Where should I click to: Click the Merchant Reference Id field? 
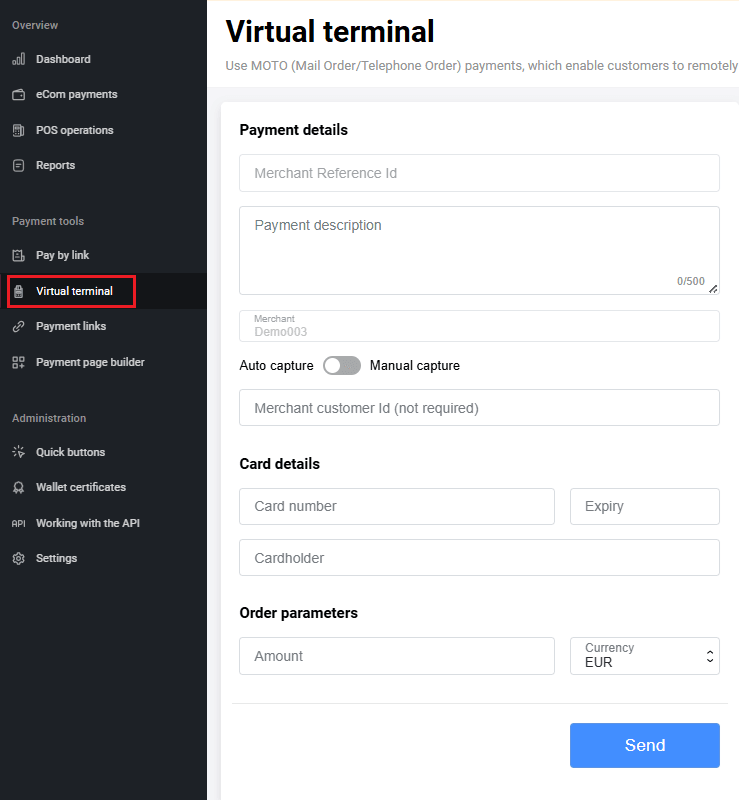[479, 173]
